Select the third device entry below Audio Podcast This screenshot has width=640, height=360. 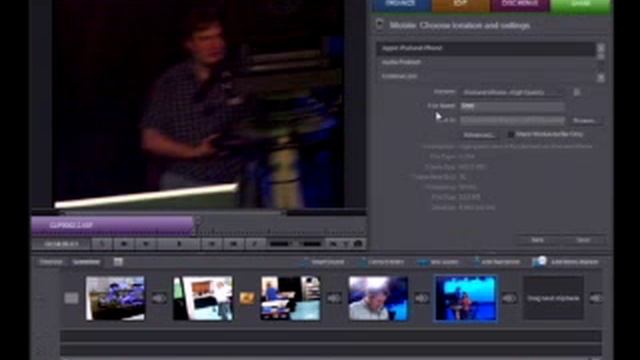tap(486, 76)
